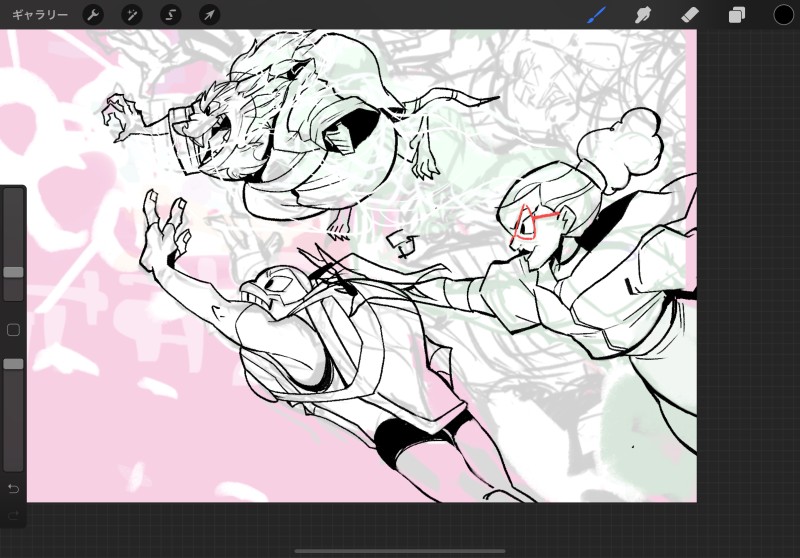The height and width of the screenshot is (558, 800).
Task: Click the brush size slider handle
Action: (13, 272)
